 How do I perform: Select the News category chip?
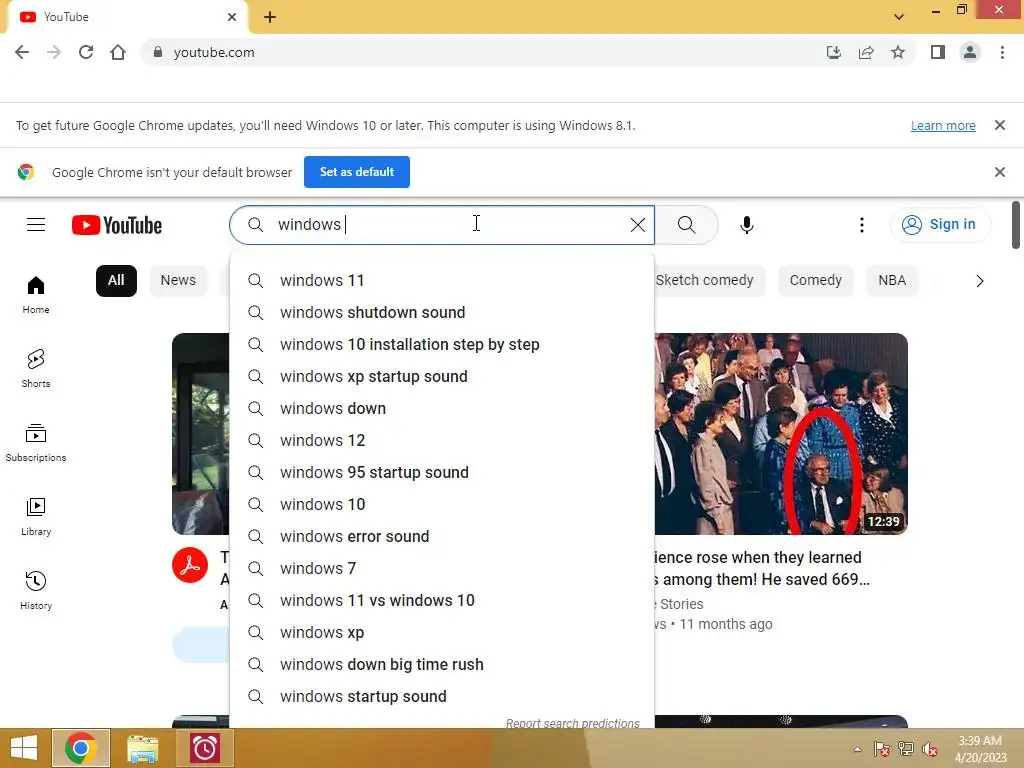point(178,281)
